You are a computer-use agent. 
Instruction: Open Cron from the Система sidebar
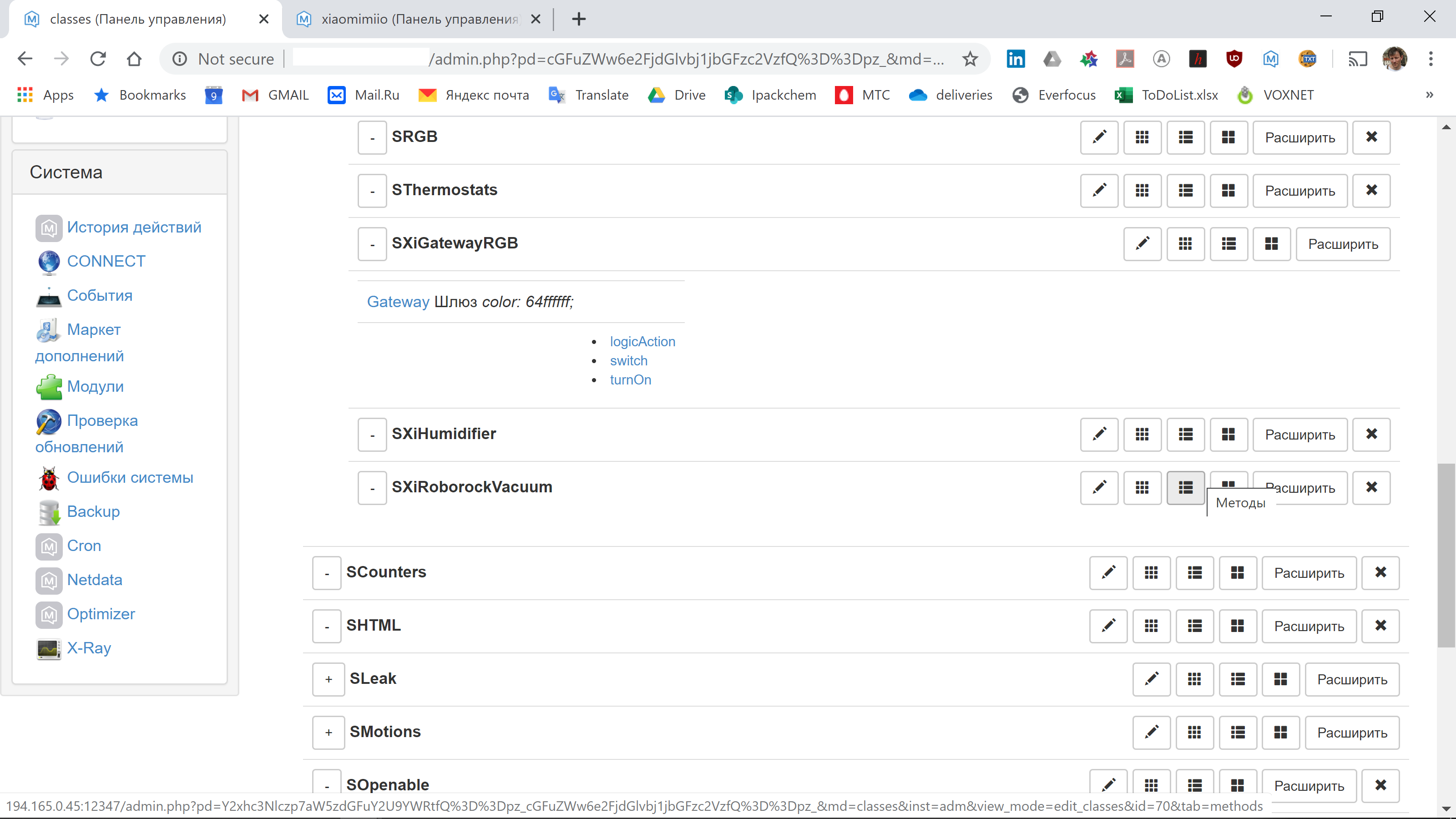point(84,546)
